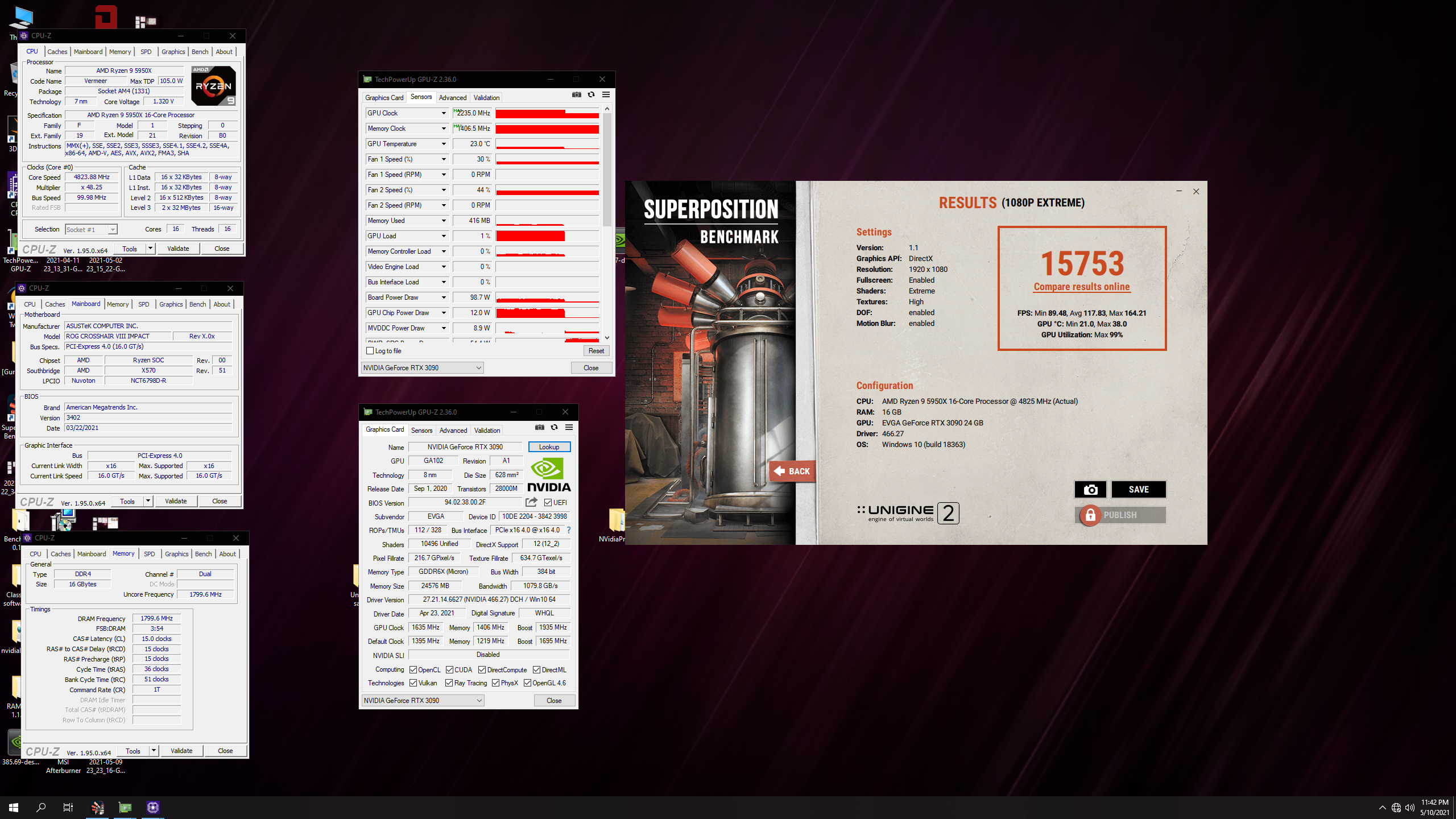The width and height of the screenshot is (1456, 819).
Task: Toggle the DirectCompute checkbox
Action: [x=482, y=670]
